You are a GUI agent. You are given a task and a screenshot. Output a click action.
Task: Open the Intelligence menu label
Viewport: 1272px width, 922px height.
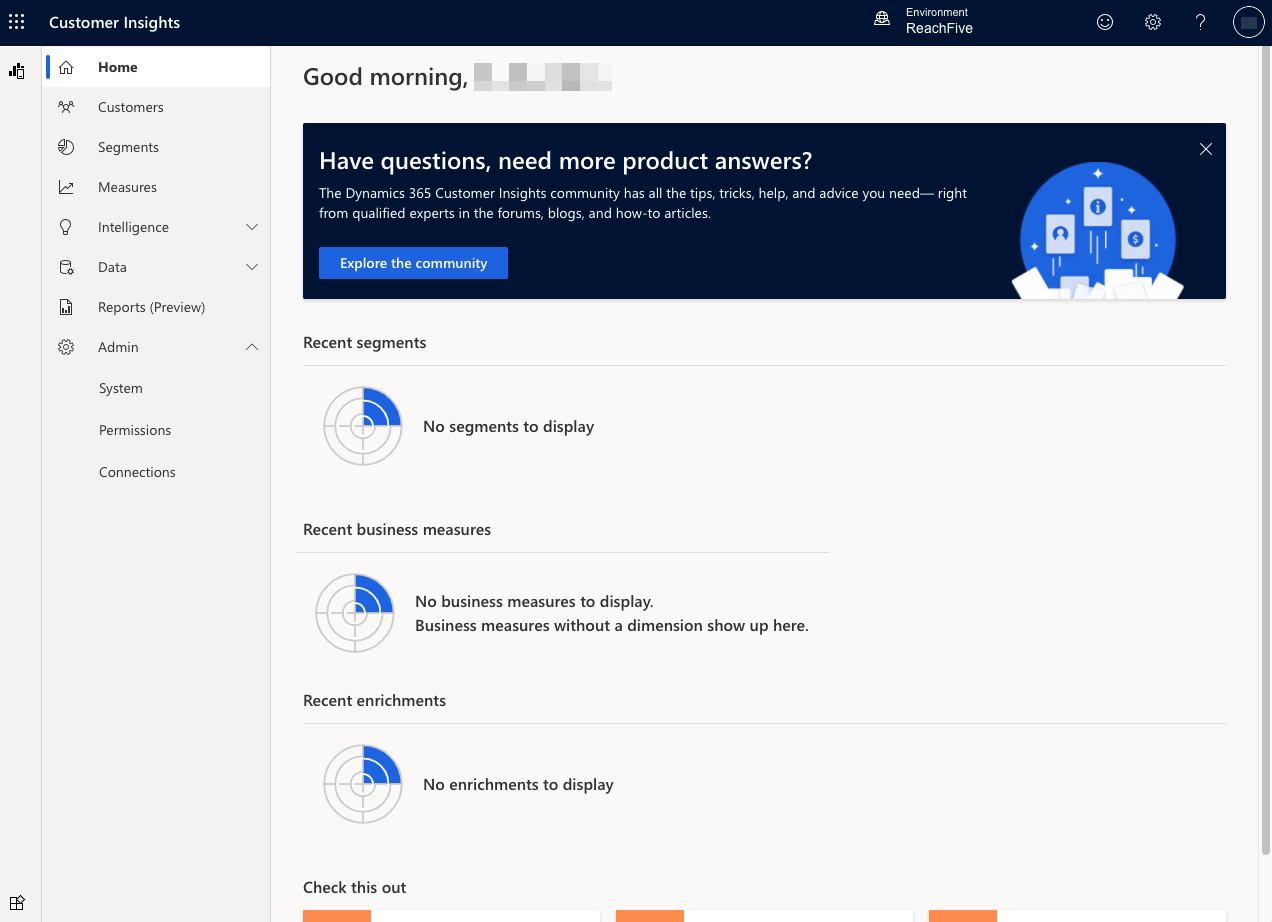pos(133,227)
